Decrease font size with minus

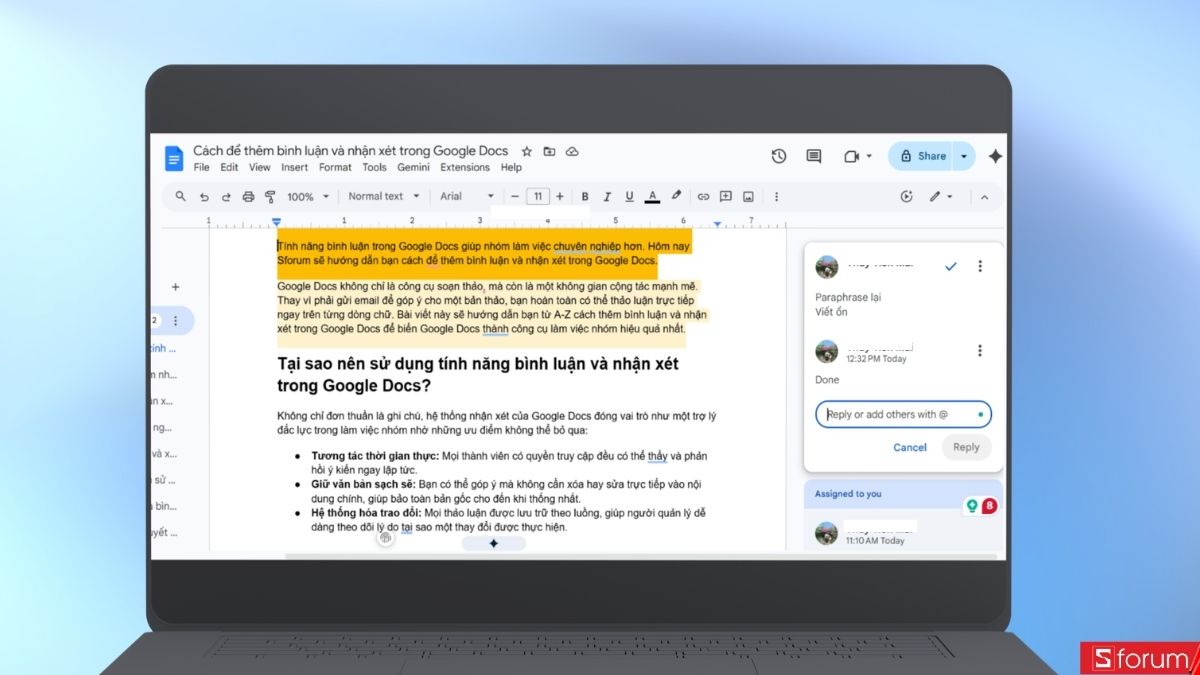click(515, 196)
